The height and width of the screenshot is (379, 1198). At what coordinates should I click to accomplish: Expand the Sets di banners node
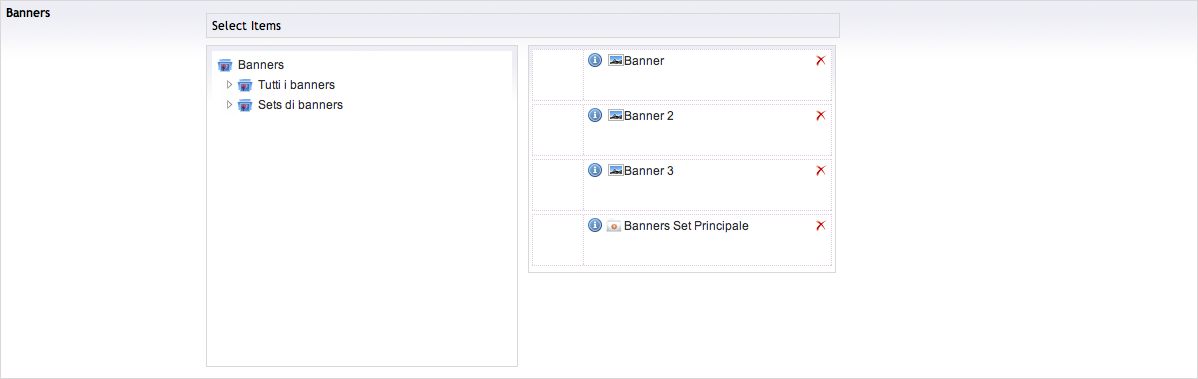(x=229, y=104)
